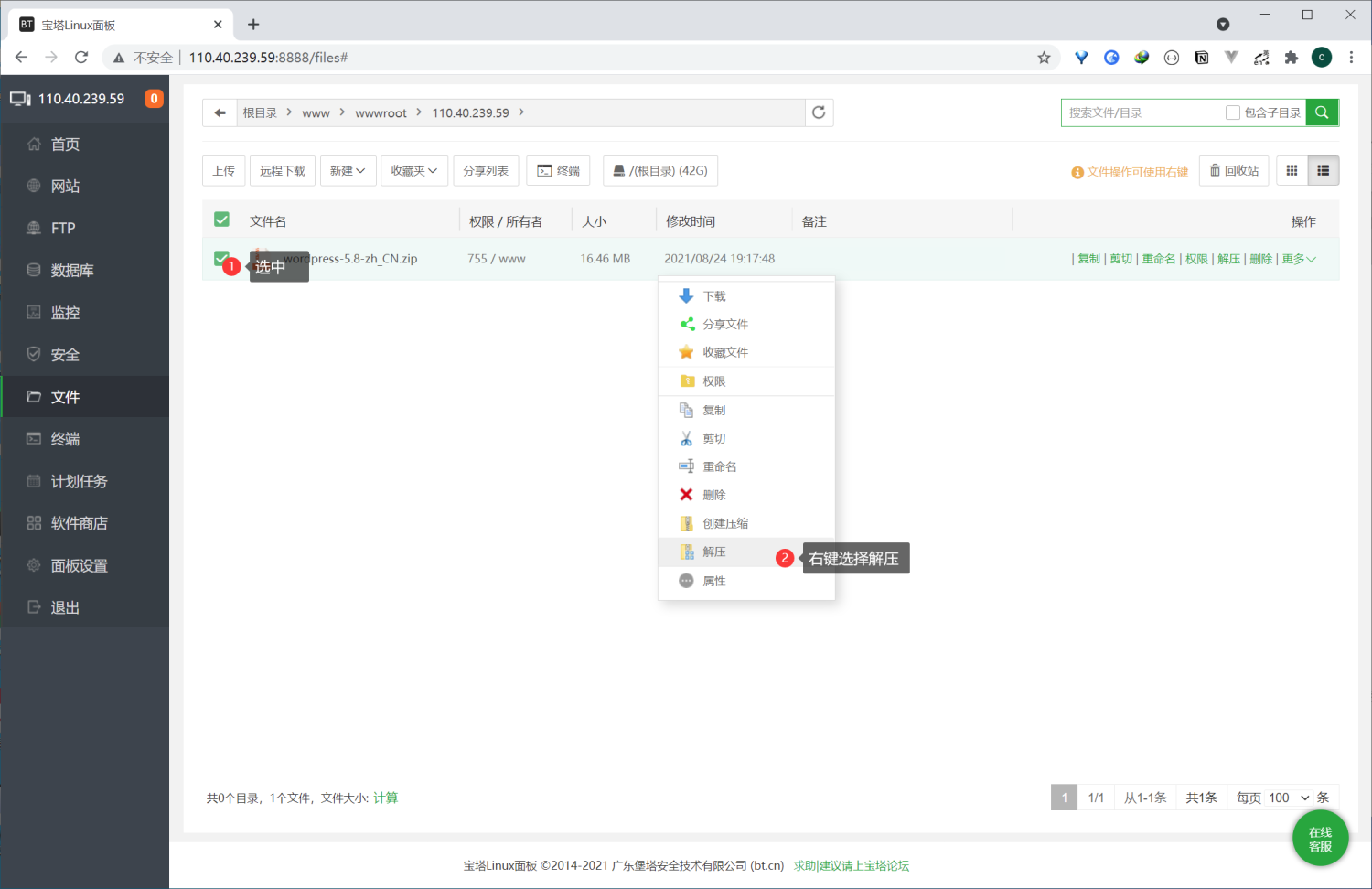Expand the 新建 dropdown
The width and height of the screenshot is (1372, 889).
[348, 171]
